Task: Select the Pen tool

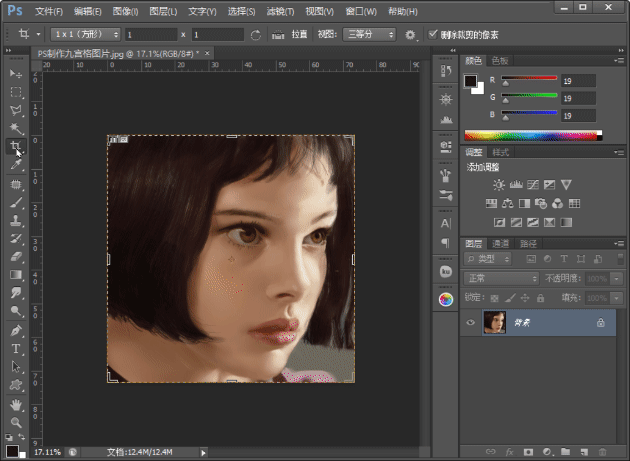Action: click(x=16, y=330)
